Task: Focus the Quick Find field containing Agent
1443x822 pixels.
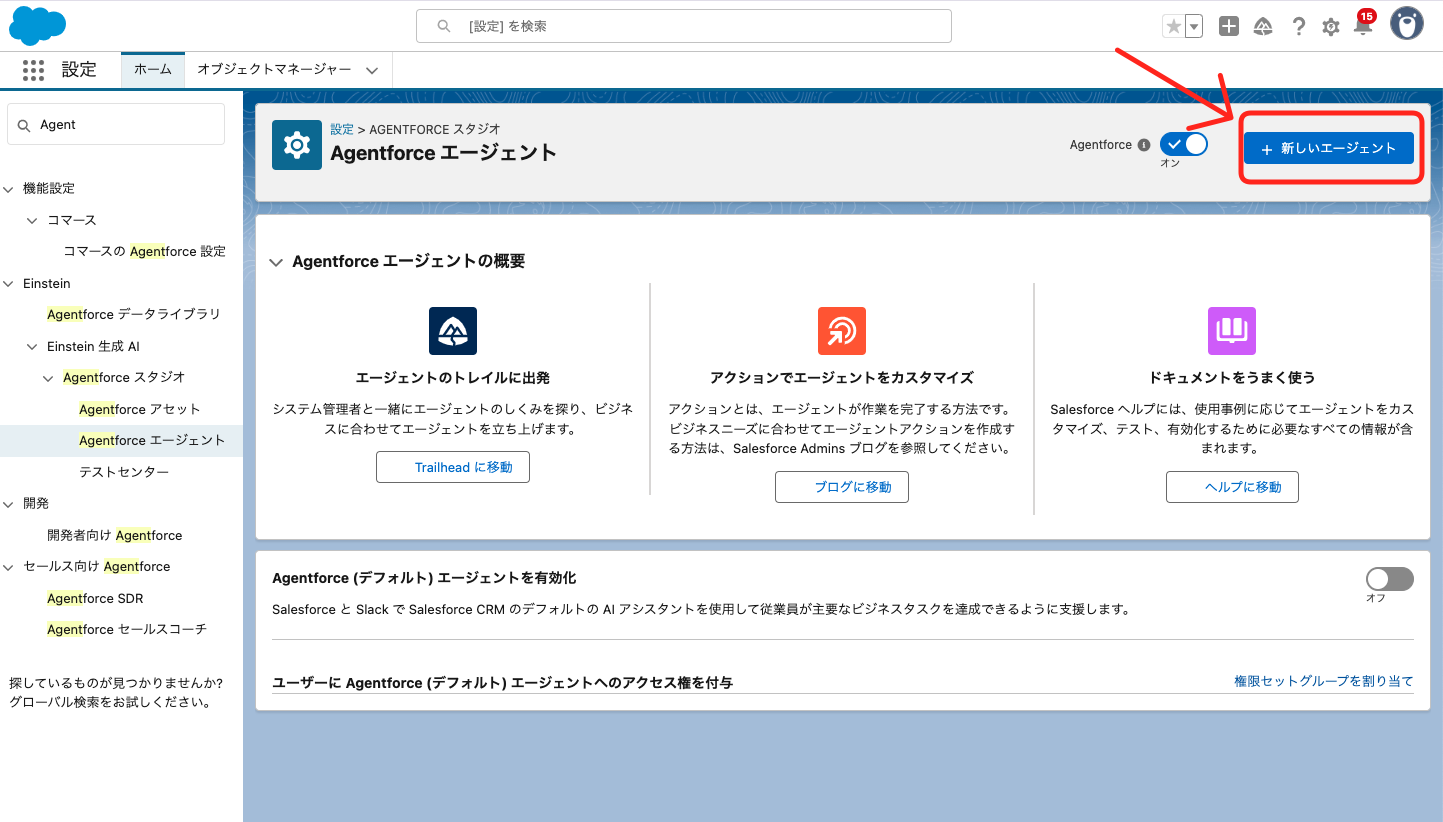Action: pos(116,125)
